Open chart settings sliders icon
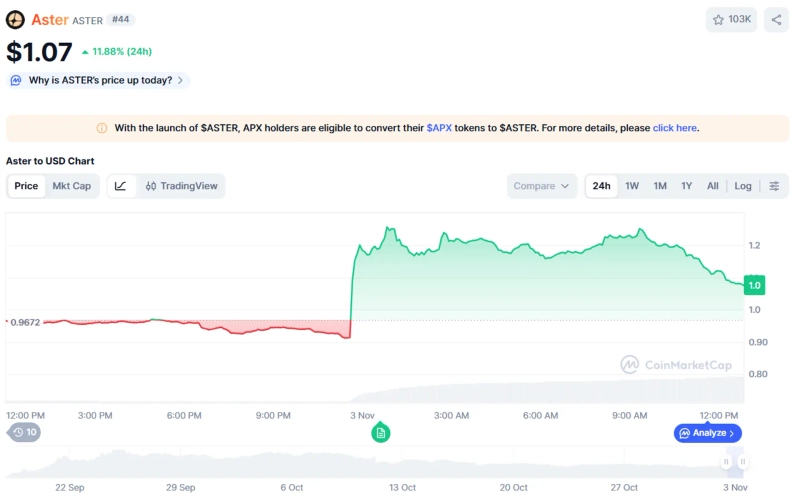 [774, 186]
